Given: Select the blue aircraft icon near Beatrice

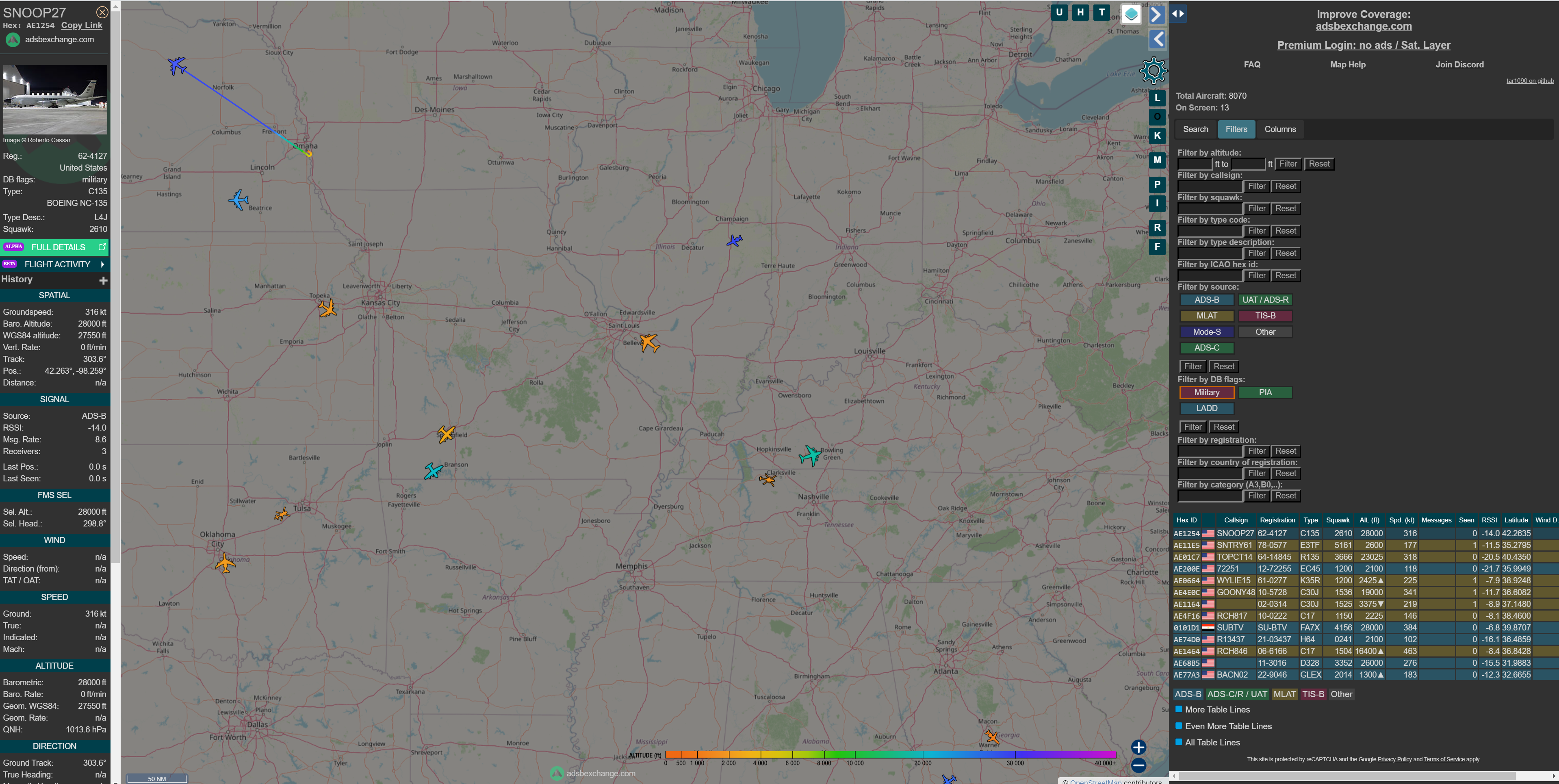Looking at the screenshot, I should (239, 199).
